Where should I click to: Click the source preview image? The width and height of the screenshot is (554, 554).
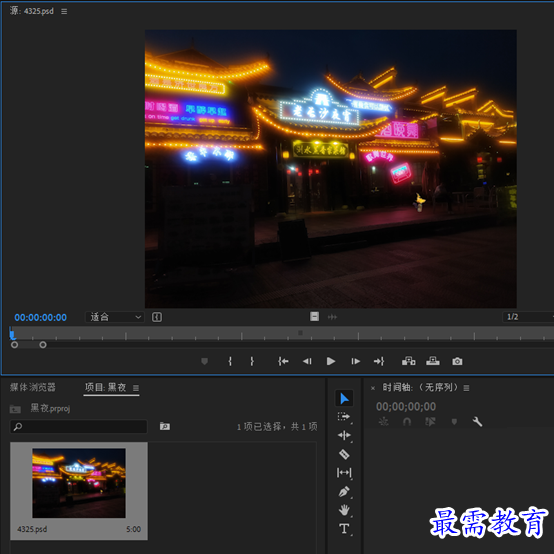(331, 169)
